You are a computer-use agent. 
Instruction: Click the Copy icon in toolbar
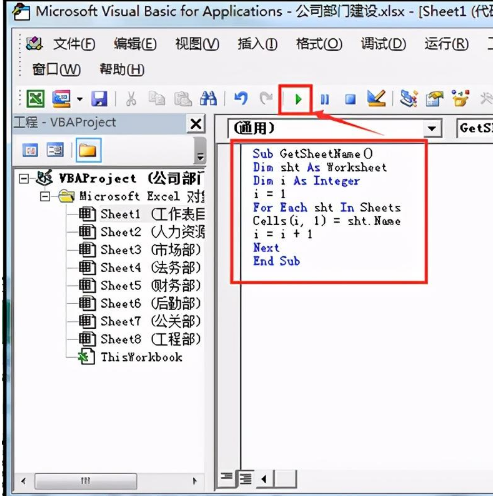point(156,98)
